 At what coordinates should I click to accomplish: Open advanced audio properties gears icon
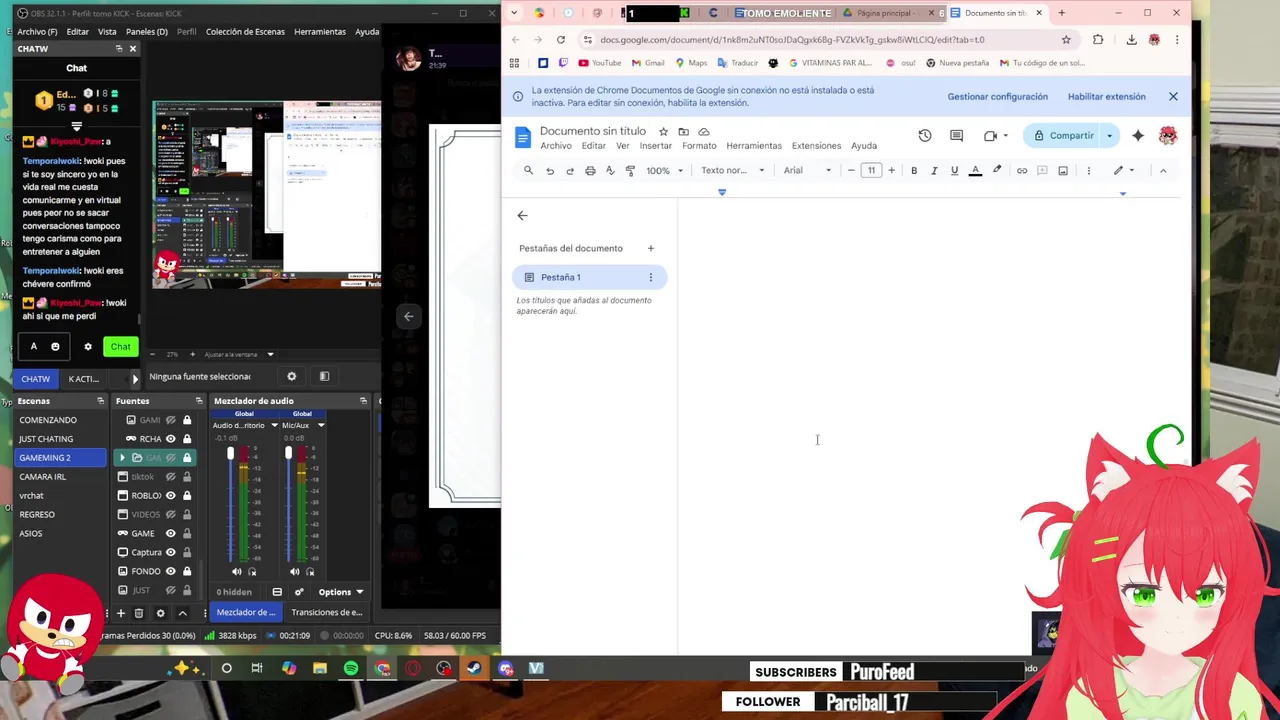click(x=299, y=592)
